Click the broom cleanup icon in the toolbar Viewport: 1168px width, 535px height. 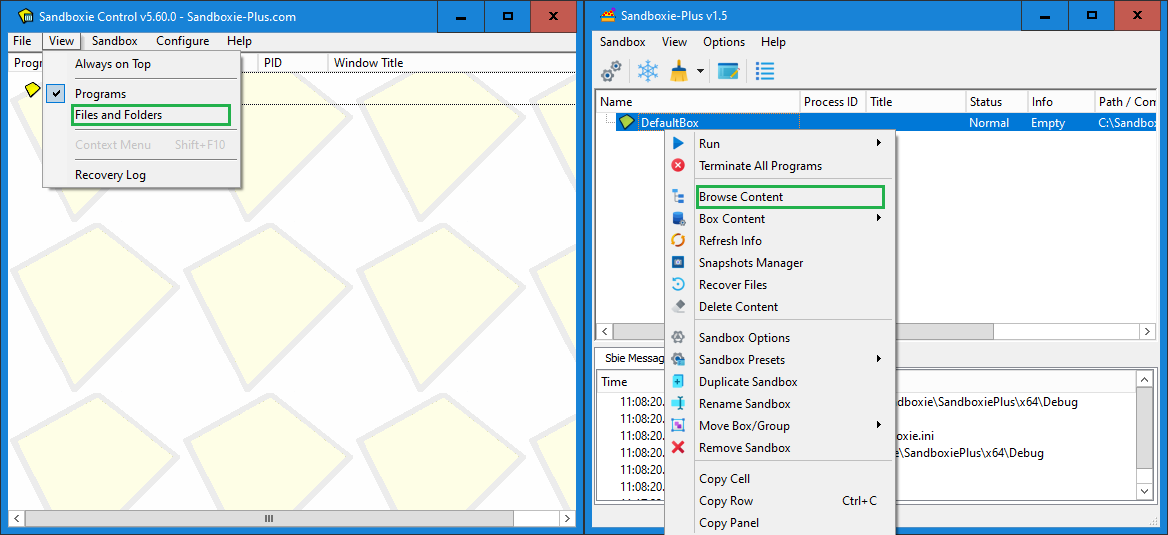pos(679,71)
